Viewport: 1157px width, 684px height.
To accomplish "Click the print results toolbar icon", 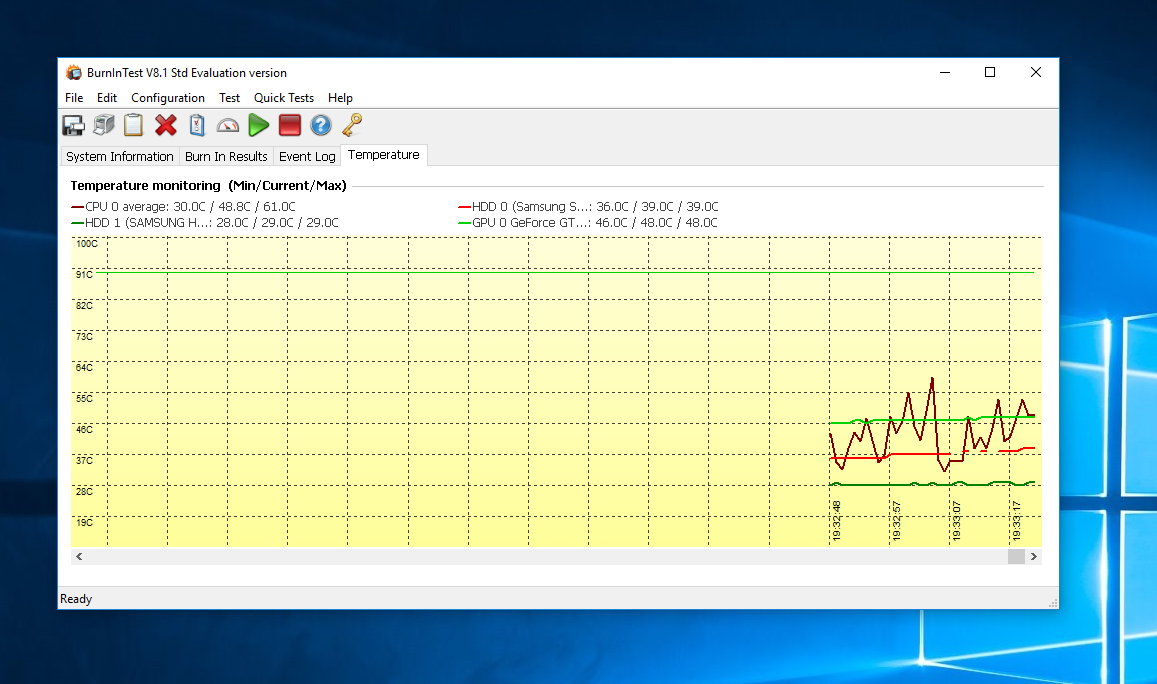I will pyautogui.click(x=103, y=125).
